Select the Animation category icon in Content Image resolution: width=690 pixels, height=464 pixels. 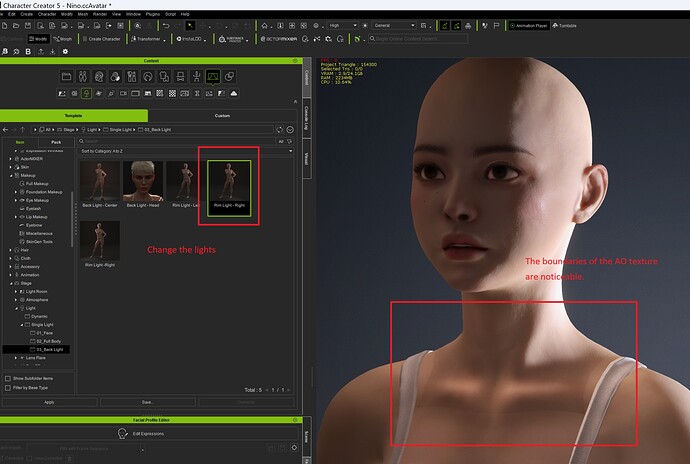coord(197,77)
